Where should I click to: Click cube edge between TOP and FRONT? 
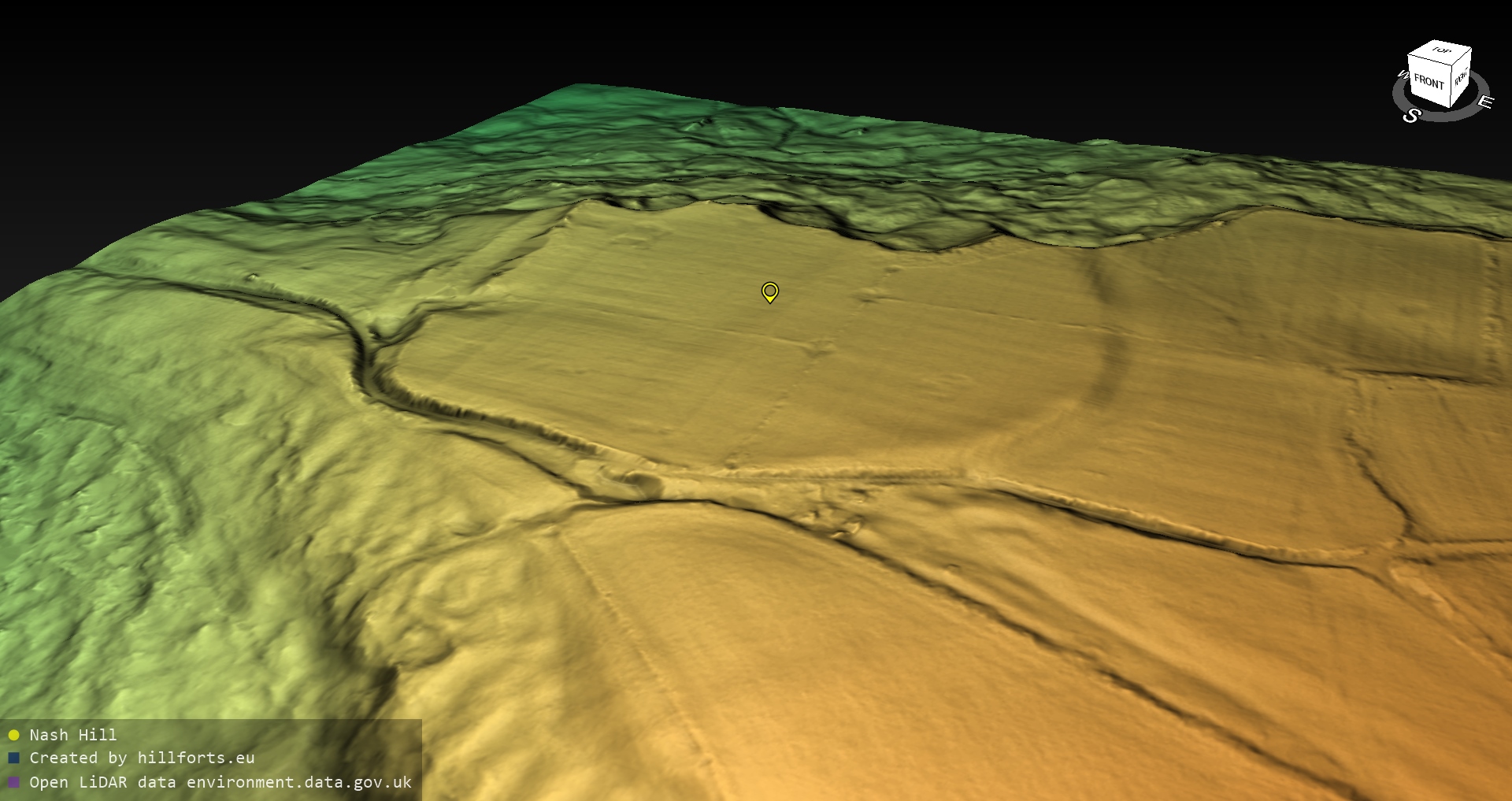(1429, 61)
